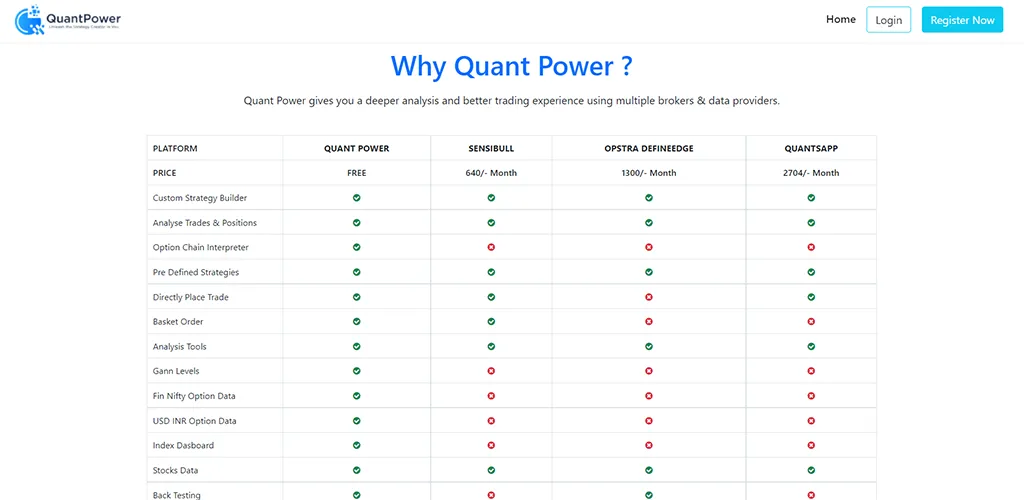Click Sensibull check icon for Custom Strategy Builder

491,198
